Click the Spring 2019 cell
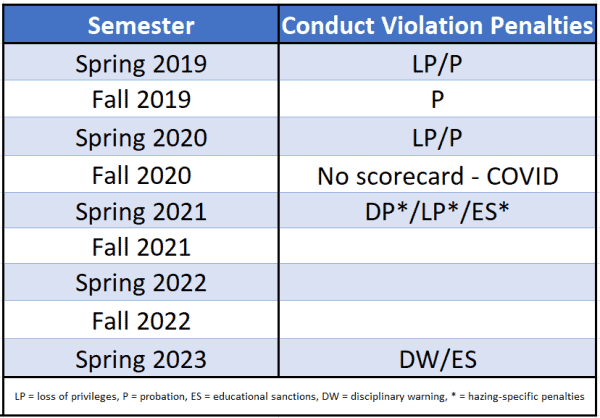This screenshot has height=418, width=600. click(x=141, y=62)
